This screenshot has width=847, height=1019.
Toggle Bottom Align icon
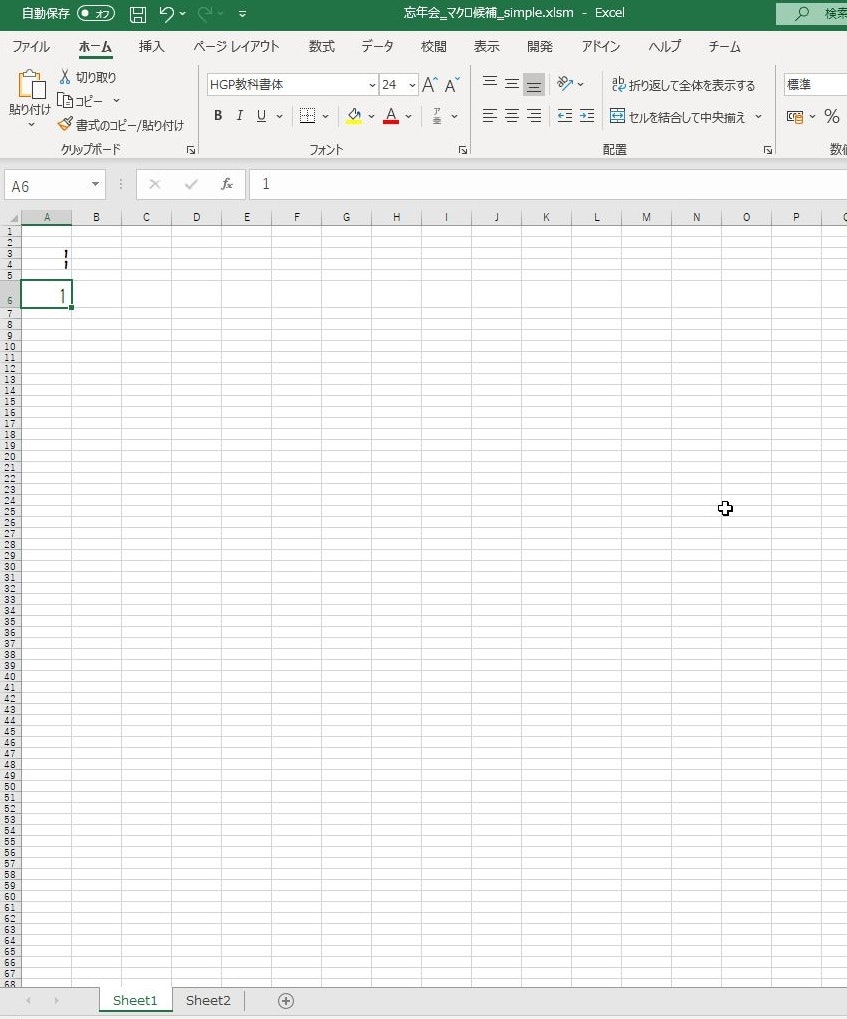click(534, 84)
